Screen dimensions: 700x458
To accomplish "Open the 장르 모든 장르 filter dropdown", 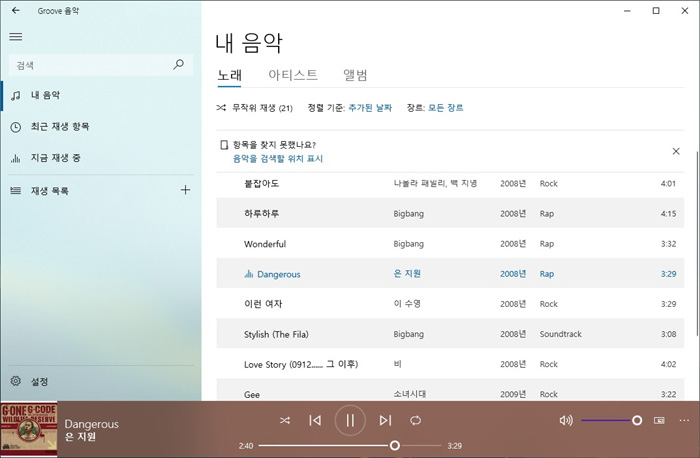I will point(445,108).
